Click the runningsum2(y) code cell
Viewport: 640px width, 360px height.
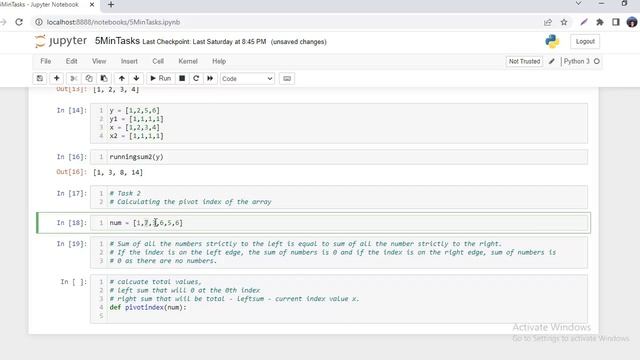tap(339, 157)
